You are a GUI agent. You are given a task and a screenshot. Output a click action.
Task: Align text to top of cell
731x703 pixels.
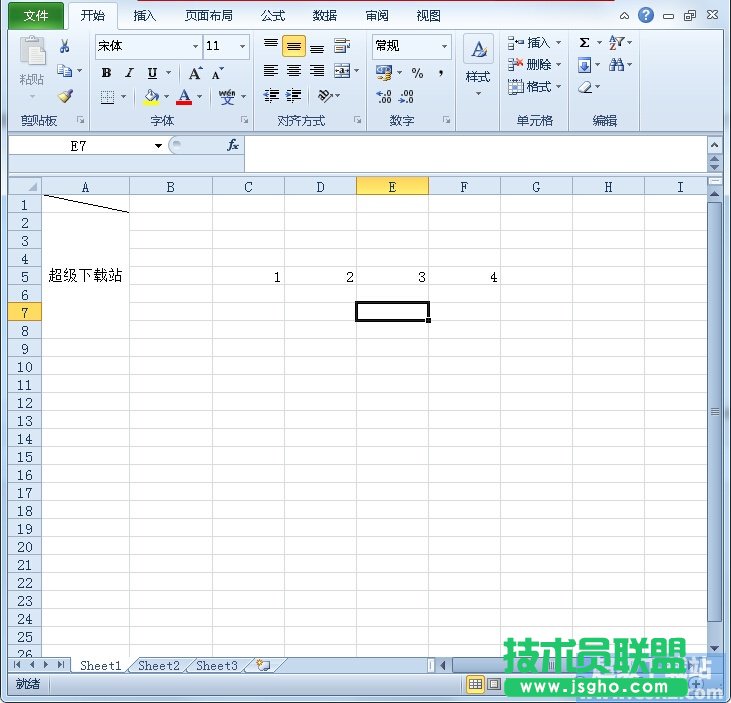coord(271,45)
